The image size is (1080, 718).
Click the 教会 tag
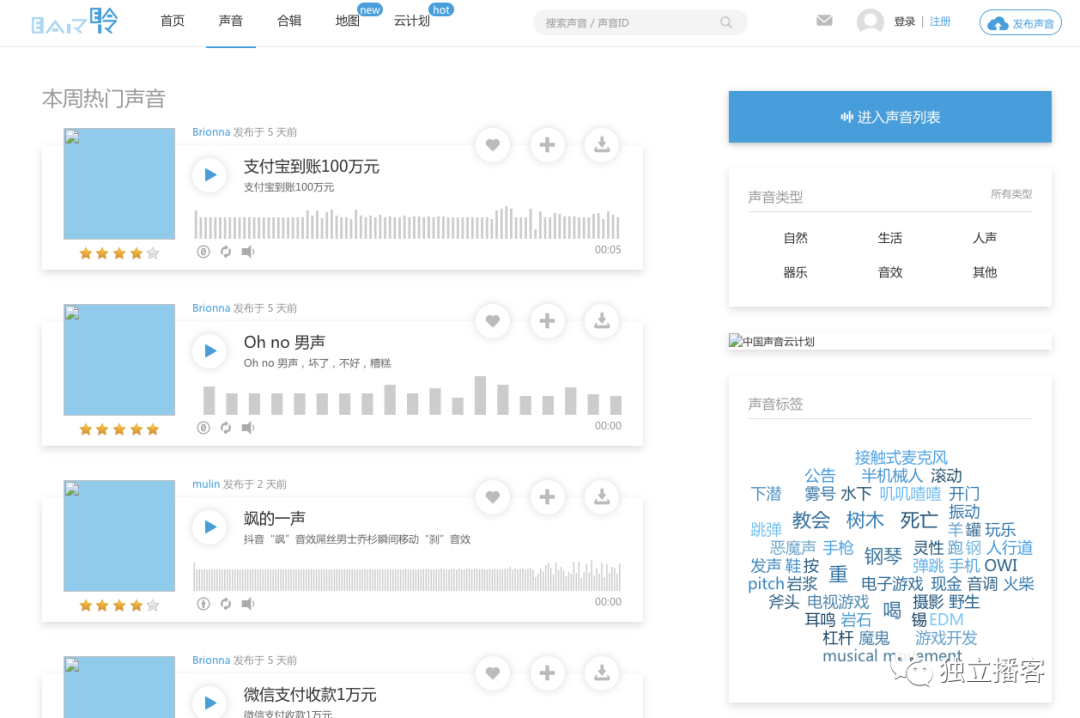tap(811, 520)
